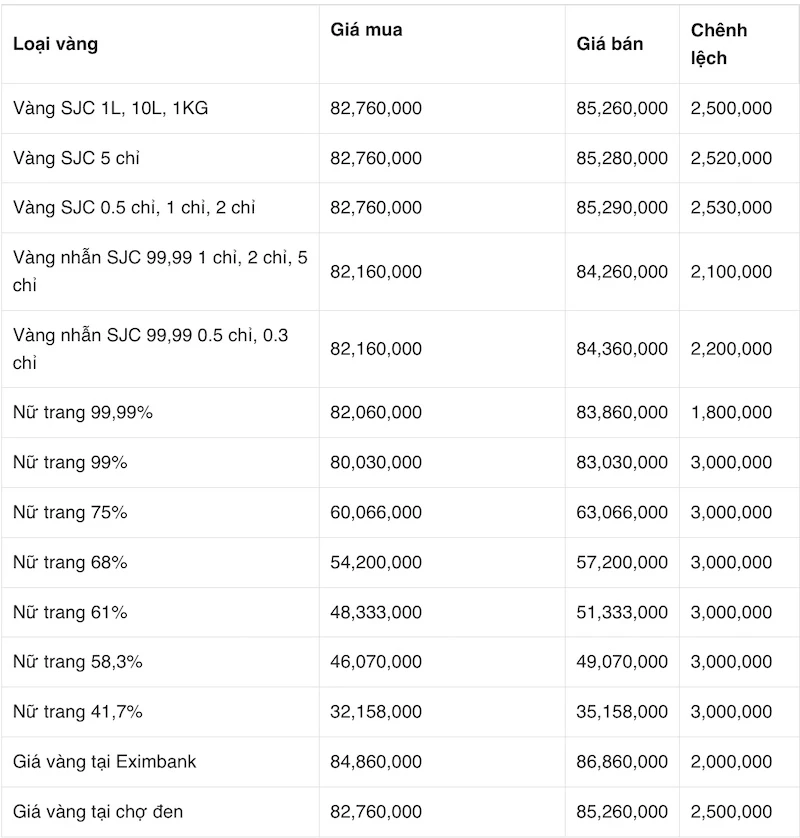The image size is (800, 838).
Task: Click the "Nữ trang 99,99%" row label
Action: [83, 412]
